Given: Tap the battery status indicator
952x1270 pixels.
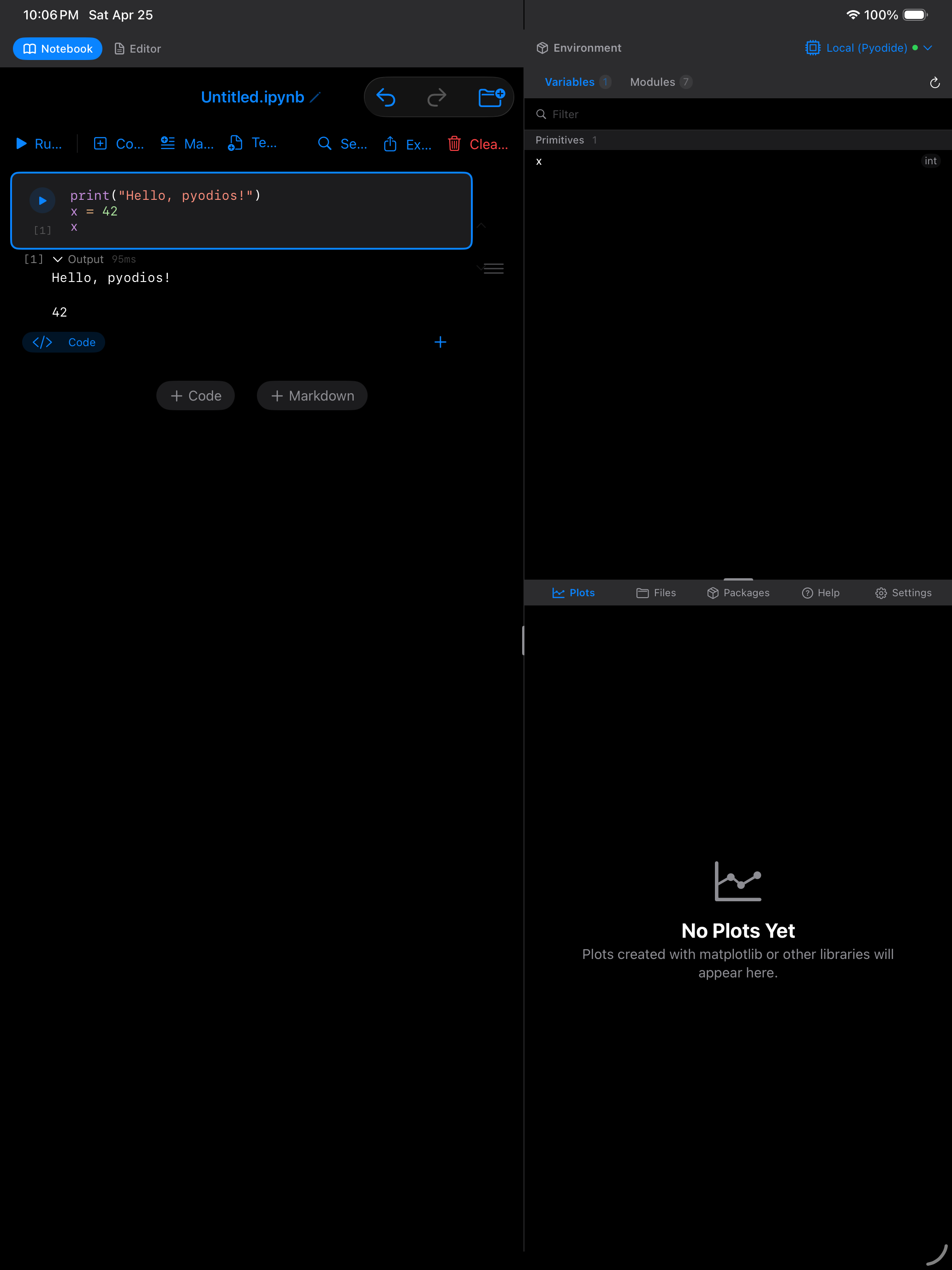Looking at the screenshot, I should (x=915, y=15).
